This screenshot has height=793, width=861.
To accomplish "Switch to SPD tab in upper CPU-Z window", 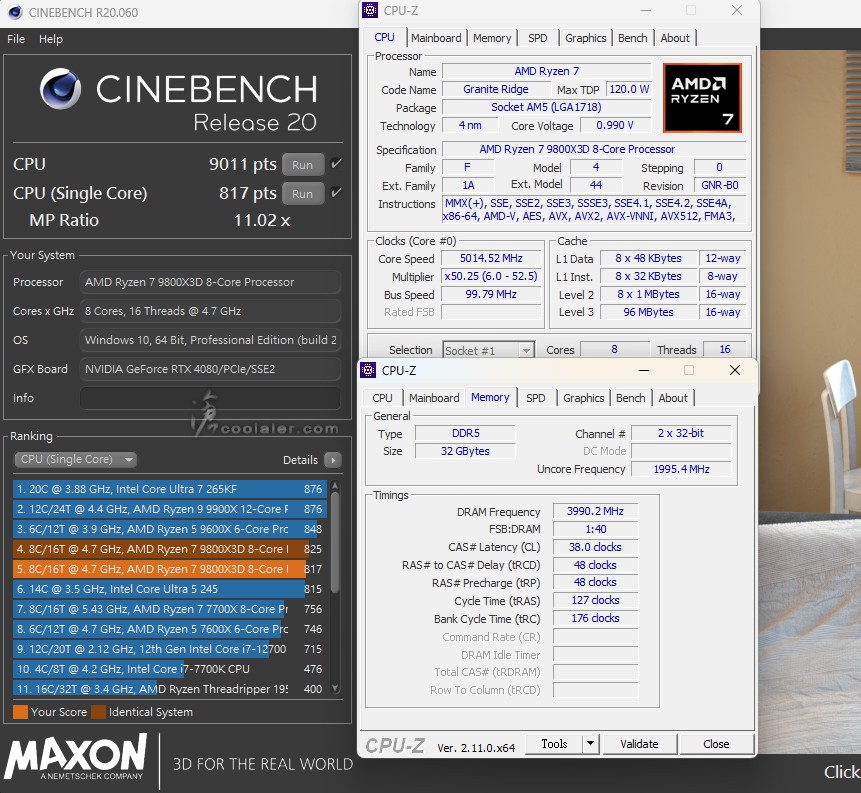I will point(538,38).
